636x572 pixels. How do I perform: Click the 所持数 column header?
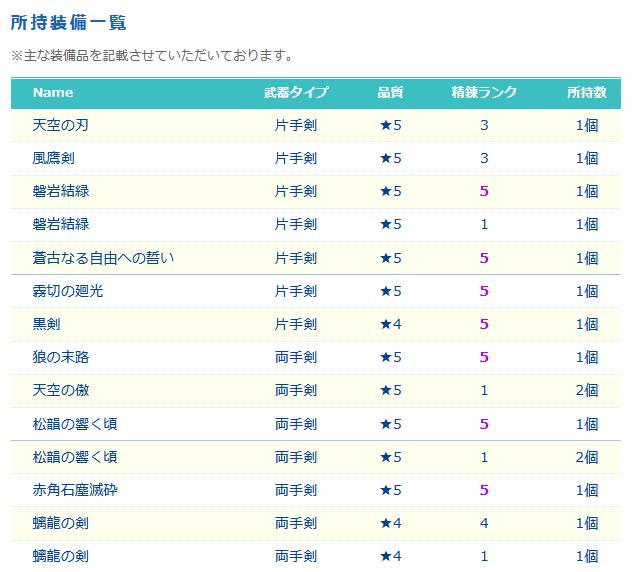click(587, 92)
